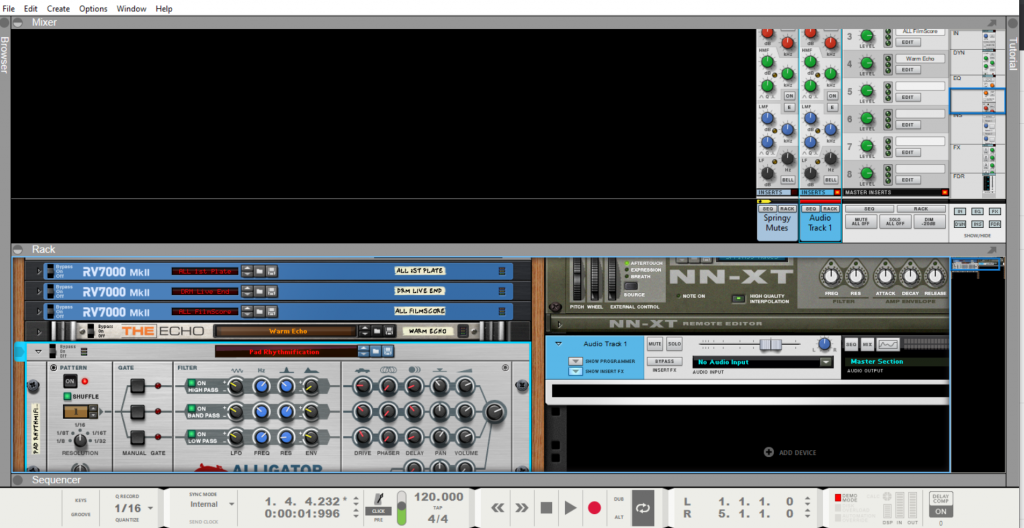
Task: Open the Create menu
Action: point(58,9)
